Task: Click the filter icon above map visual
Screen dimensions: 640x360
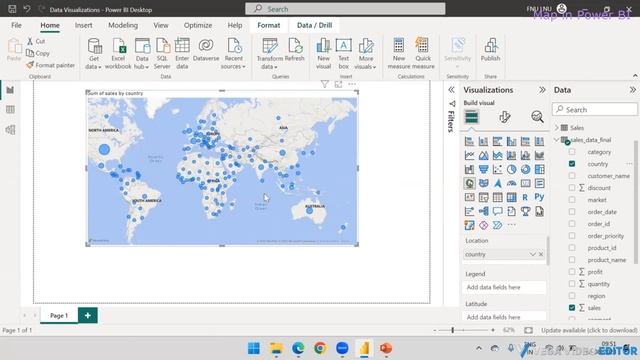Action: [324, 84]
